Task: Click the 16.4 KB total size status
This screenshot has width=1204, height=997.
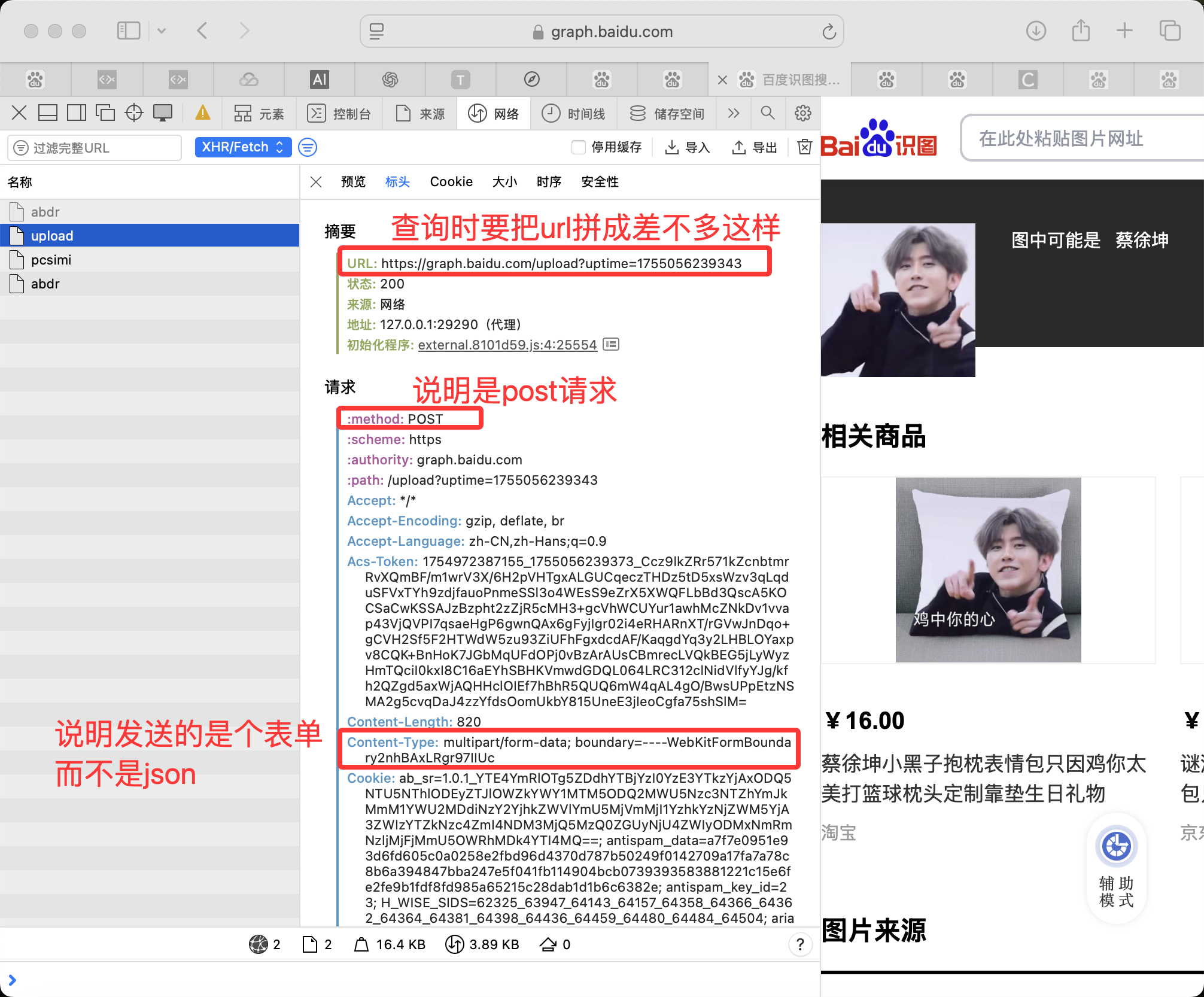Action: pyautogui.click(x=390, y=945)
